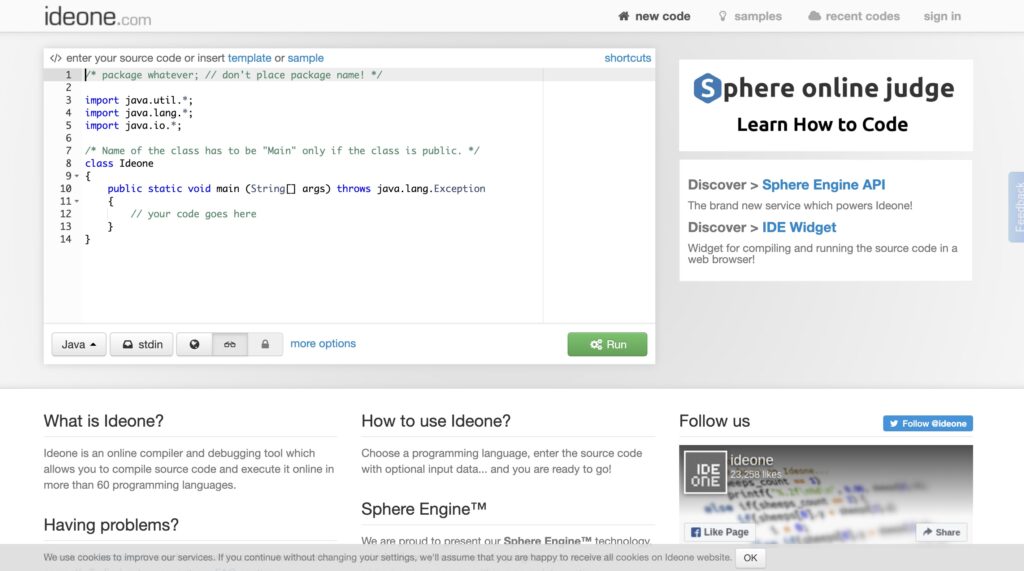This screenshot has height=571, width=1024.
Task: Open the shortcuts link
Action: 628,58
